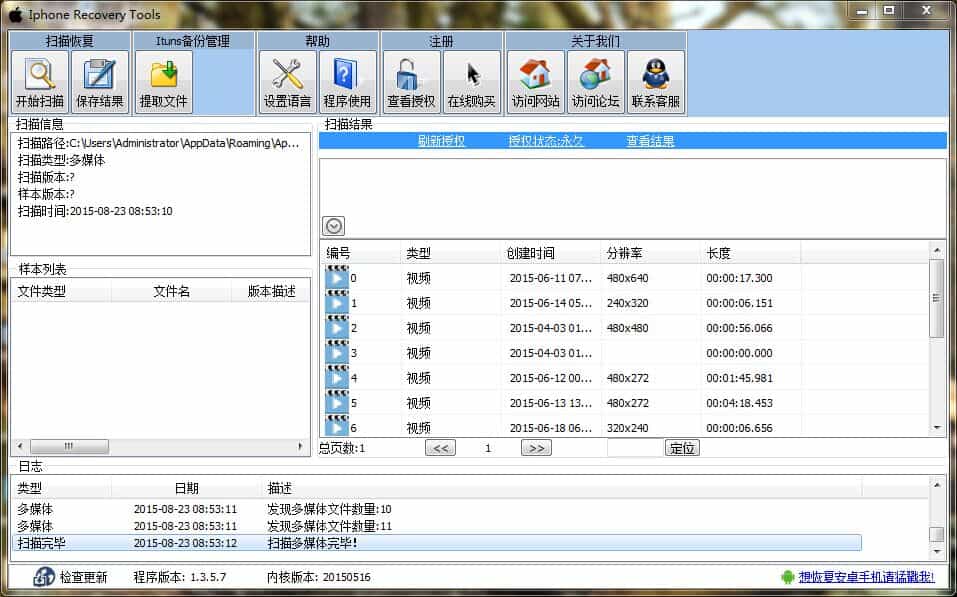Click the 刷新授权 refresh license link
The image size is (957, 597).
click(441, 141)
